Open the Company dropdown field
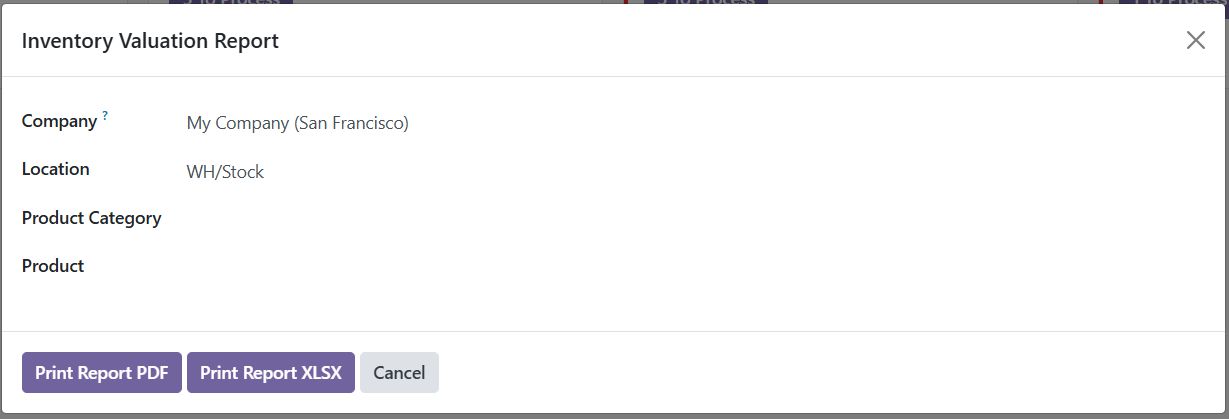 click(x=690, y=124)
